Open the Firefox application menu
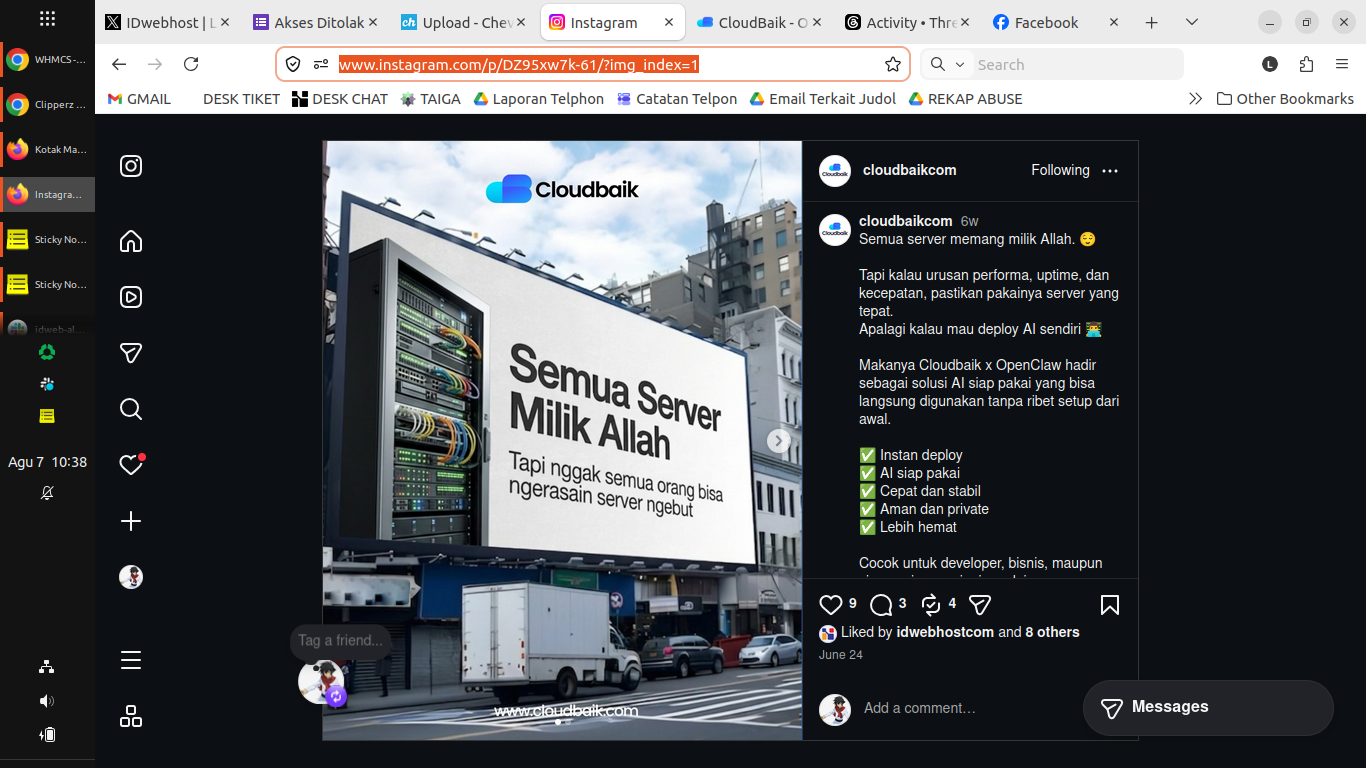The image size is (1366, 768). [1342, 64]
